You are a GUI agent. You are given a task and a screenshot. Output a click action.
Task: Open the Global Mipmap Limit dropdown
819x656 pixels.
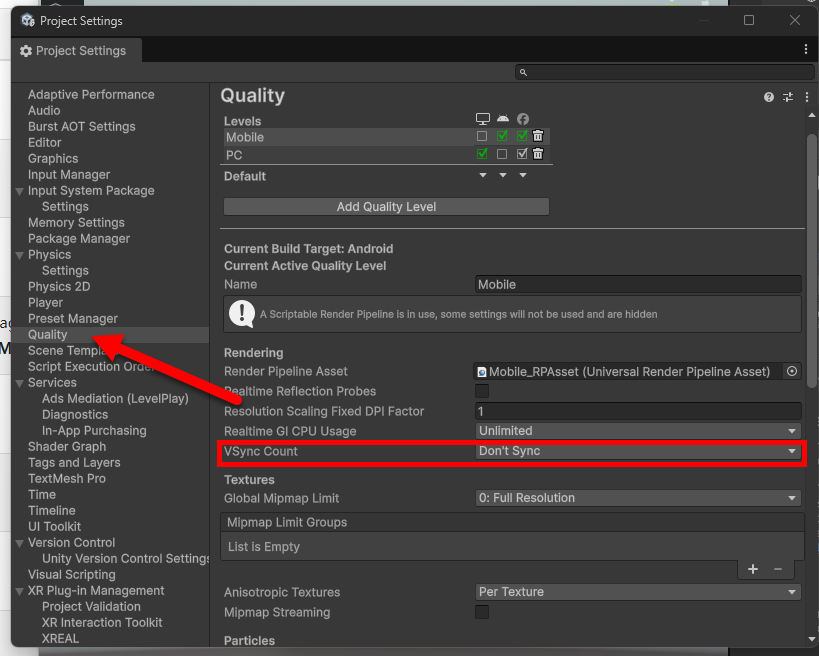(x=638, y=498)
